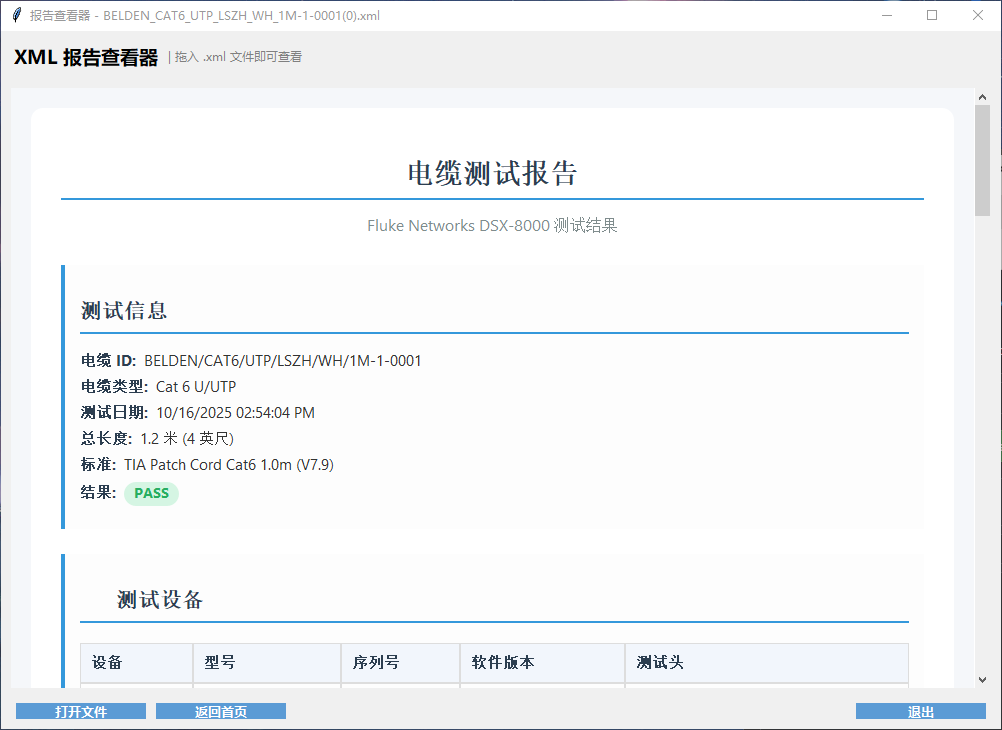Screen dimensions: 1002x730
Task: Click the 拖入 .xml 文件即可查看 hint text
Action: tap(238, 57)
